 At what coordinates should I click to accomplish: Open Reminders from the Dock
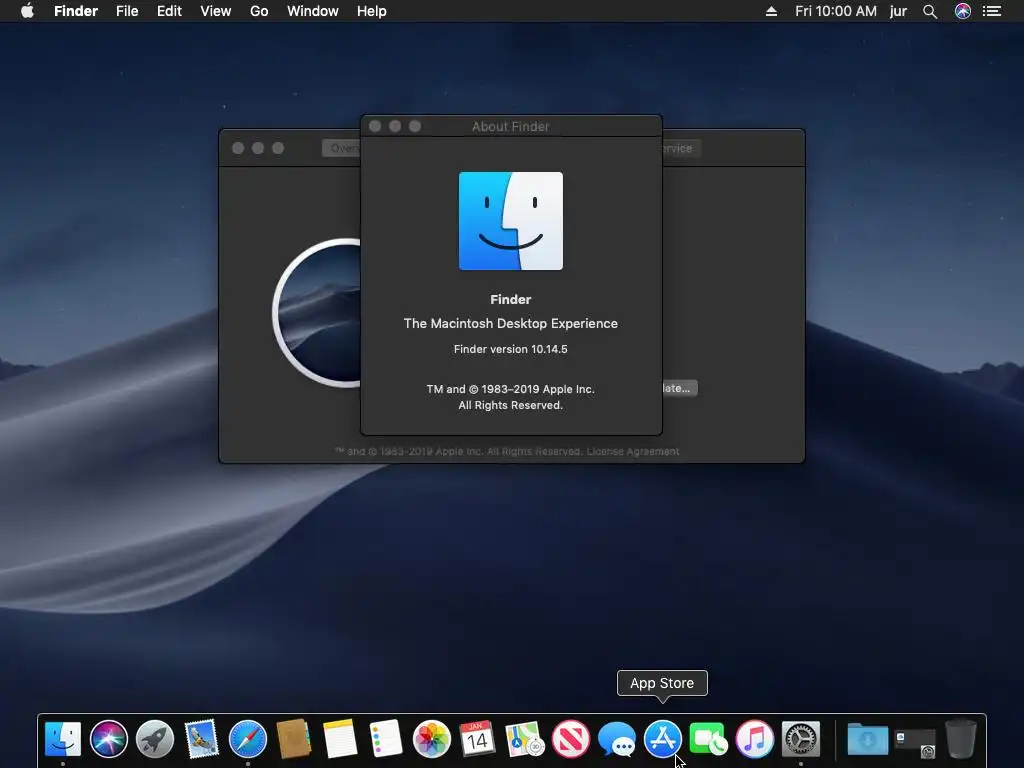[385, 739]
